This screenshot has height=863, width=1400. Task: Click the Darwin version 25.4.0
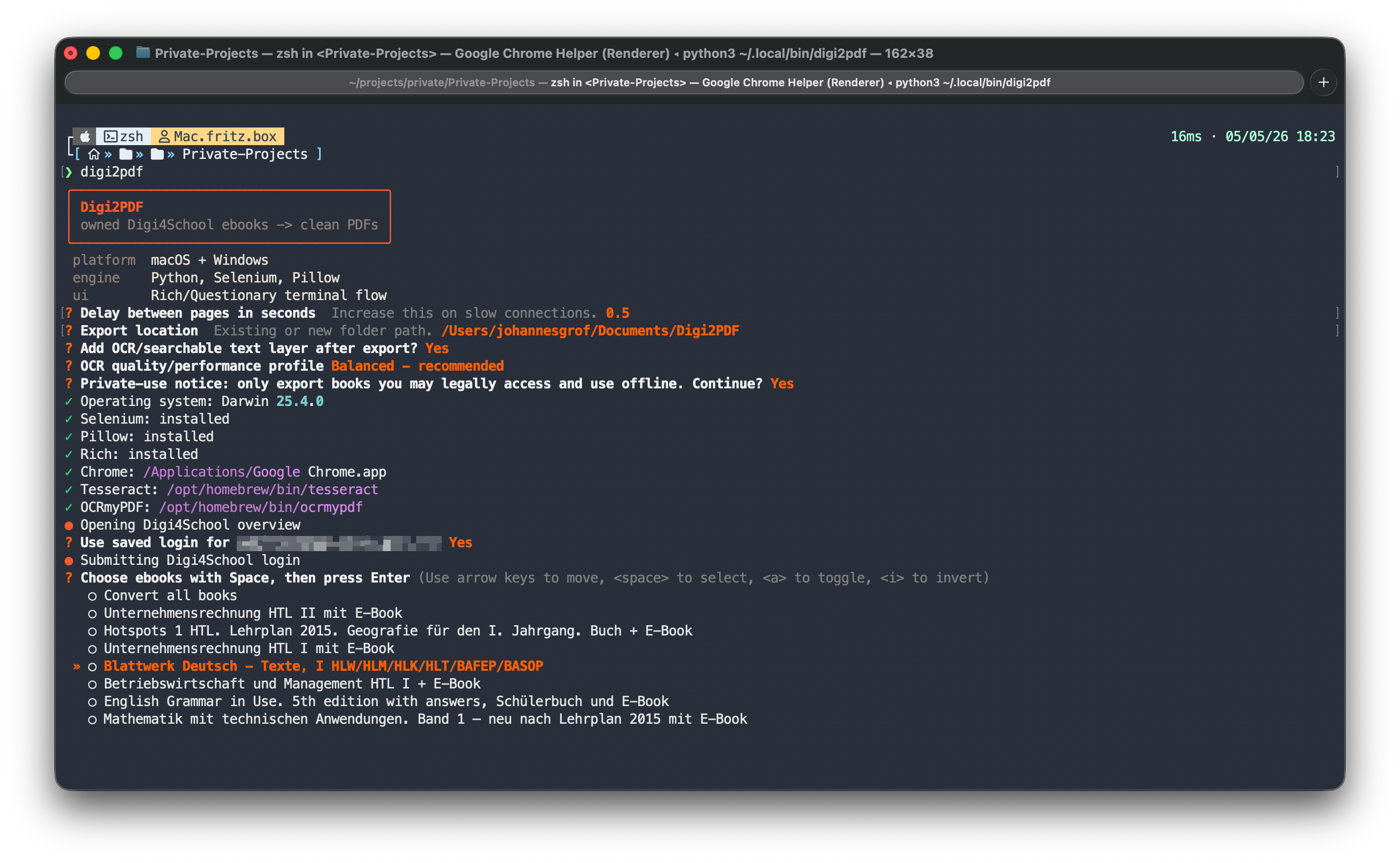(300, 401)
